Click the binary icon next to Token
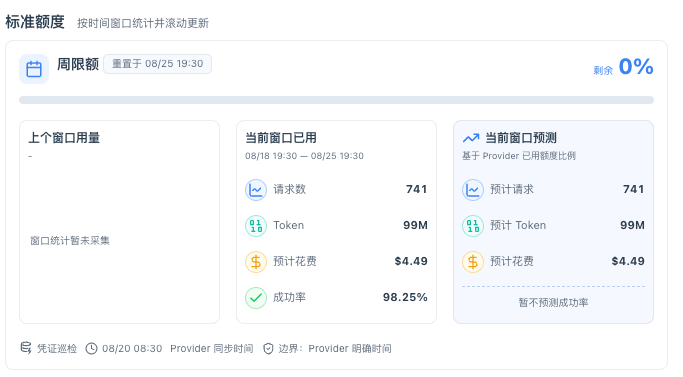This screenshot has width=683, height=377. coord(256,226)
